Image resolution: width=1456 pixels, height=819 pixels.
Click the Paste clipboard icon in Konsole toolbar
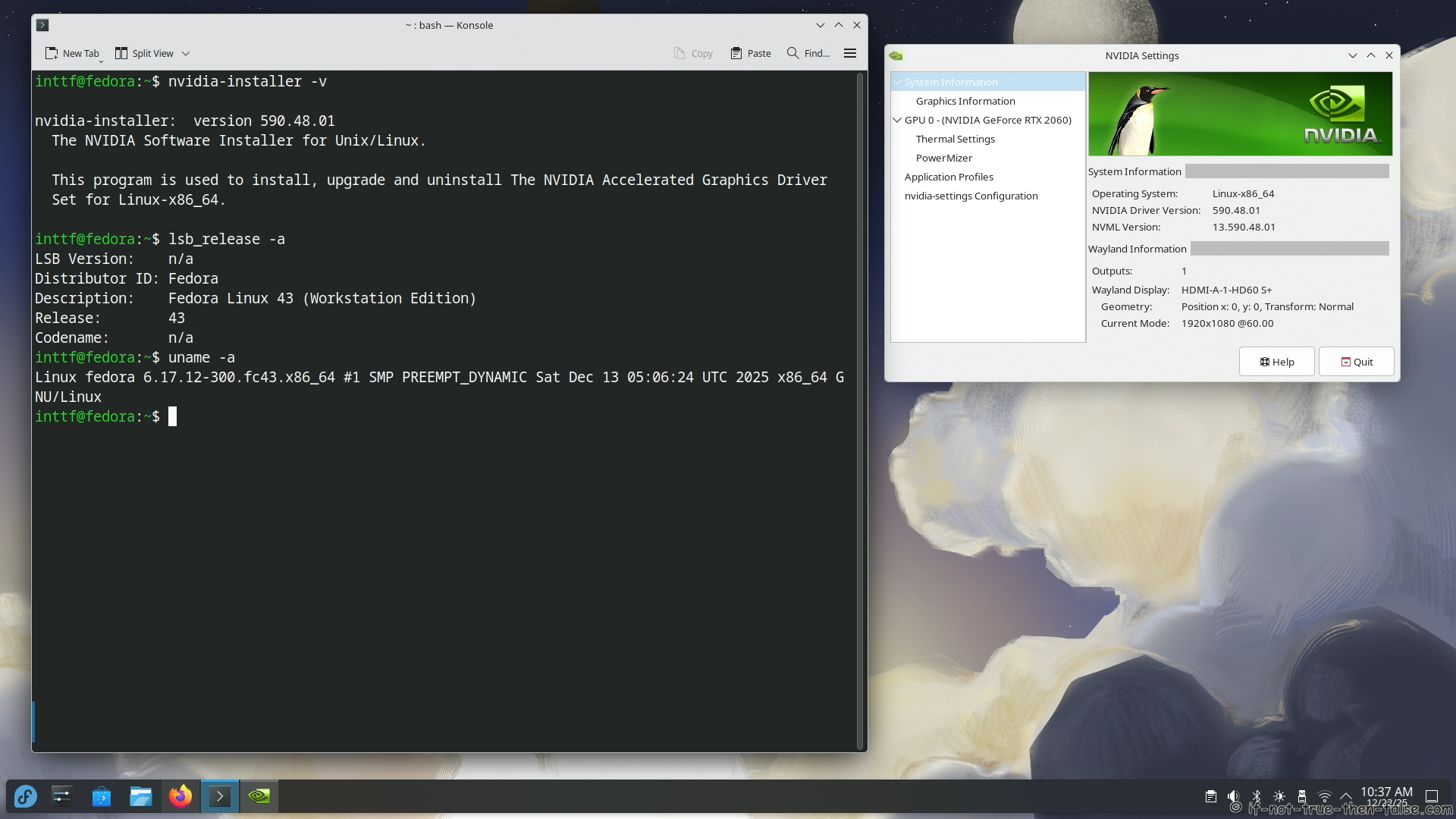(736, 53)
